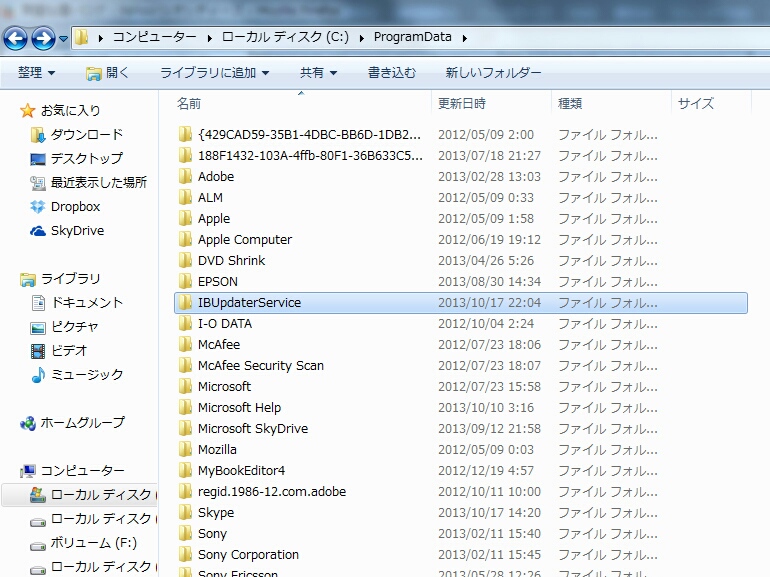Click the ビデオ film icon
Viewport: 770px width, 577px height.
pyautogui.click(x=38, y=351)
